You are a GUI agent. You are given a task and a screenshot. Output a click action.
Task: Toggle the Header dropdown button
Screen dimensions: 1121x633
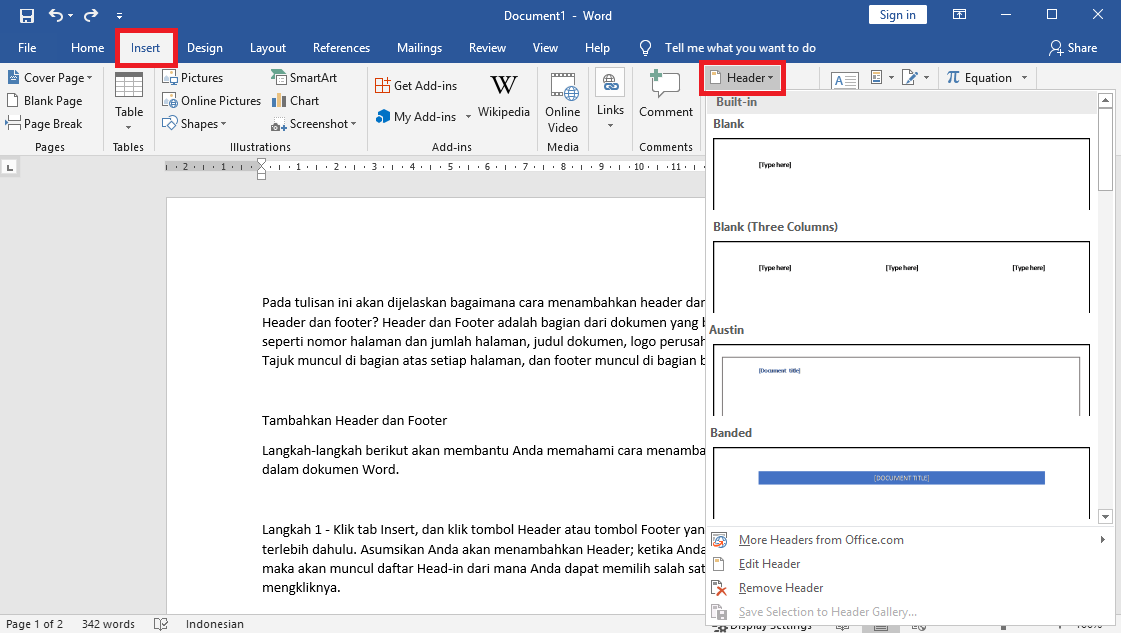pyautogui.click(x=743, y=78)
